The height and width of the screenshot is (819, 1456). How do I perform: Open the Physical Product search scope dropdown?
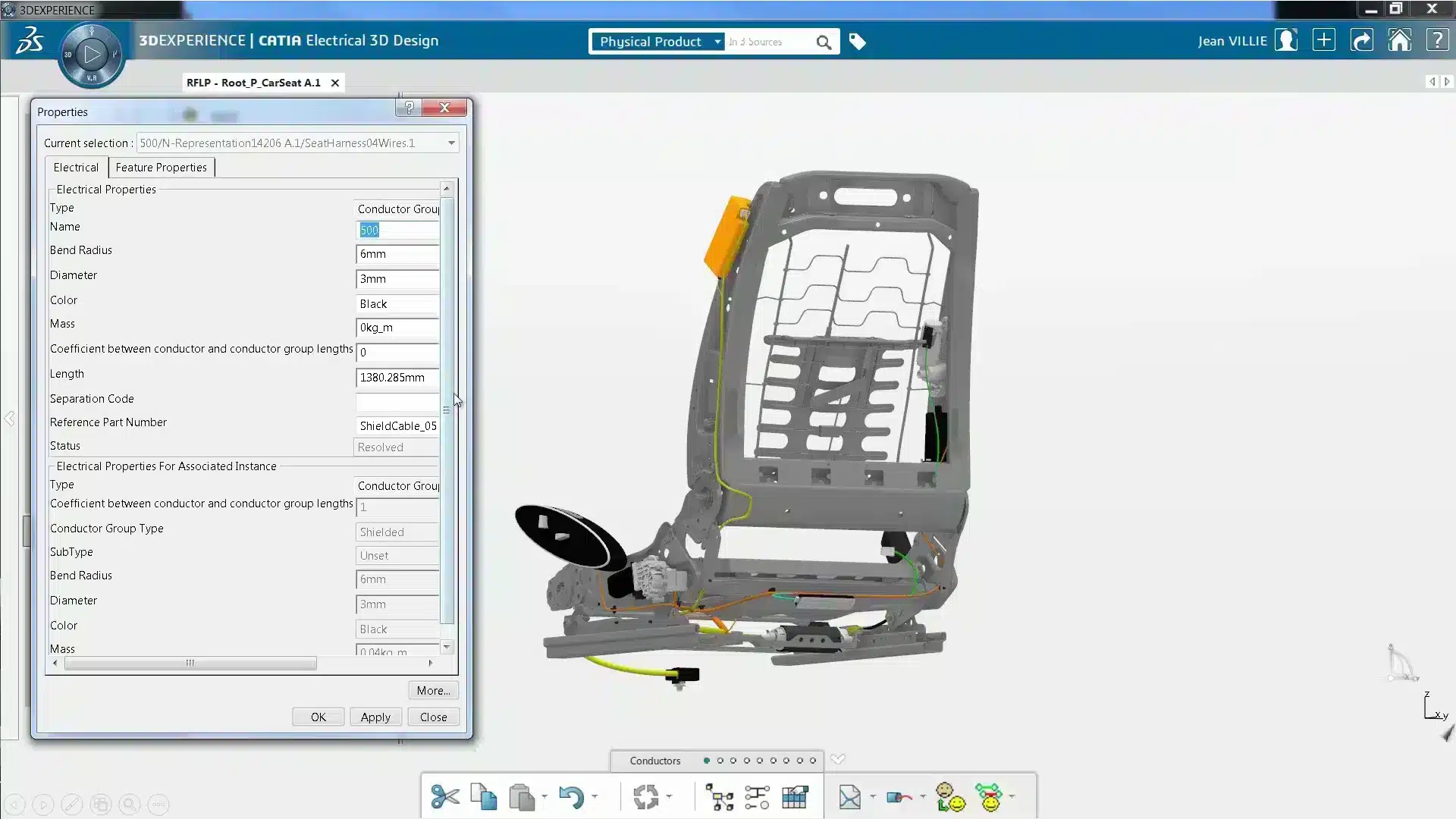pyautogui.click(x=716, y=42)
